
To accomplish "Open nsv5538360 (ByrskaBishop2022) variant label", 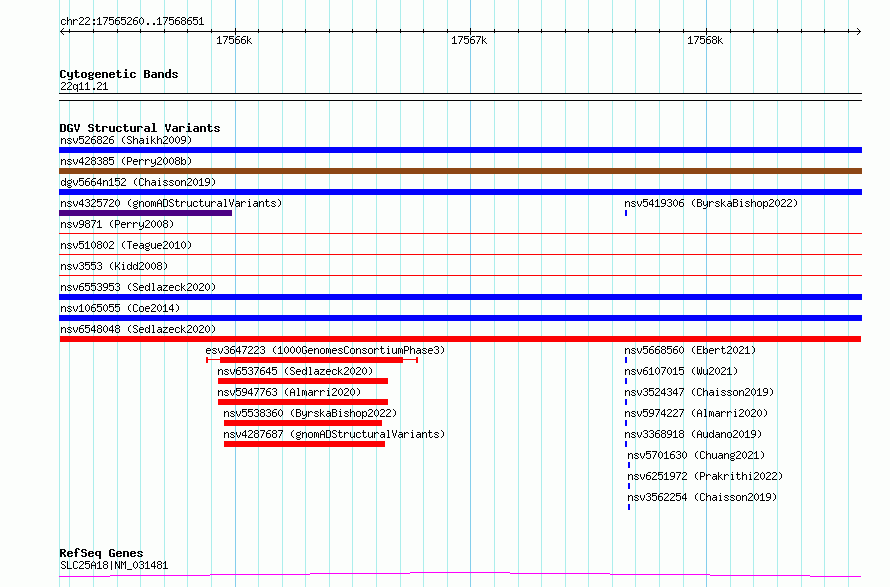I will pyautogui.click(x=310, y=413).
